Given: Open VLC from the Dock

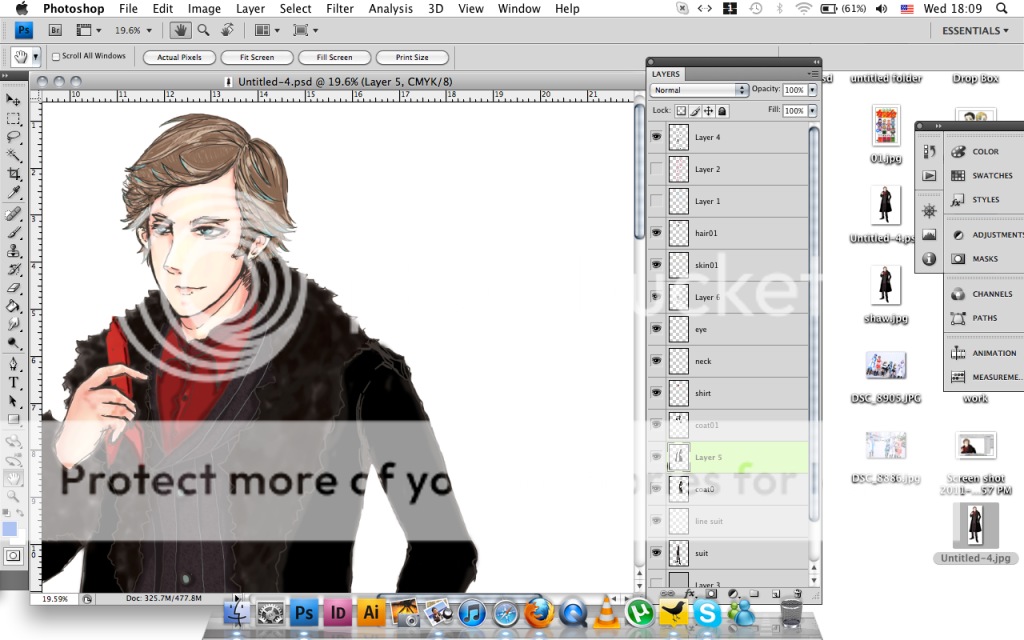Looking at the screenshot, I should (x=606, y=613).
